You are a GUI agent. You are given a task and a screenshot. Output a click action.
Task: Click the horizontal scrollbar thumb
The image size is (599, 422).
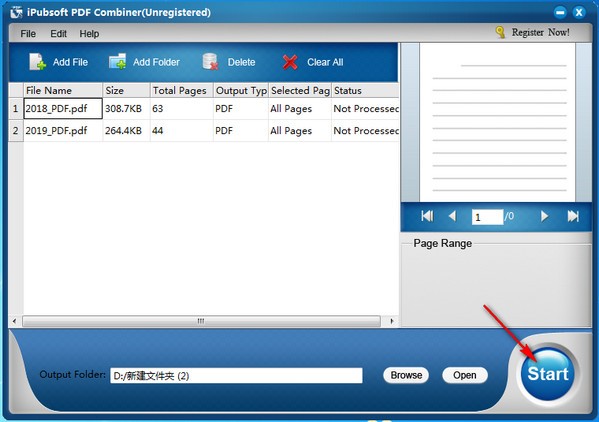tap(201, 321)
